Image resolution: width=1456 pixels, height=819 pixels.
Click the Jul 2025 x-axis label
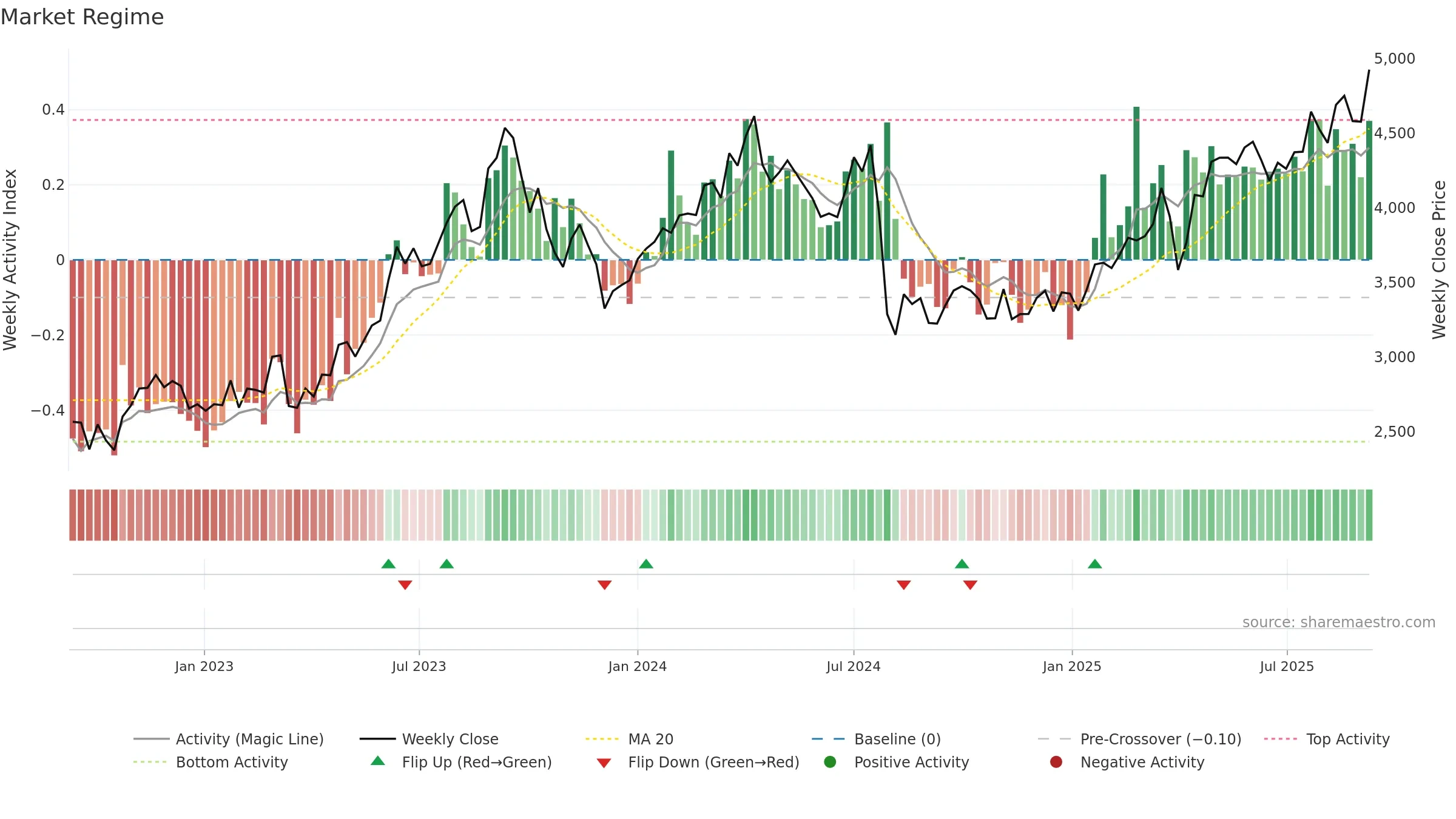(1287, 666)
